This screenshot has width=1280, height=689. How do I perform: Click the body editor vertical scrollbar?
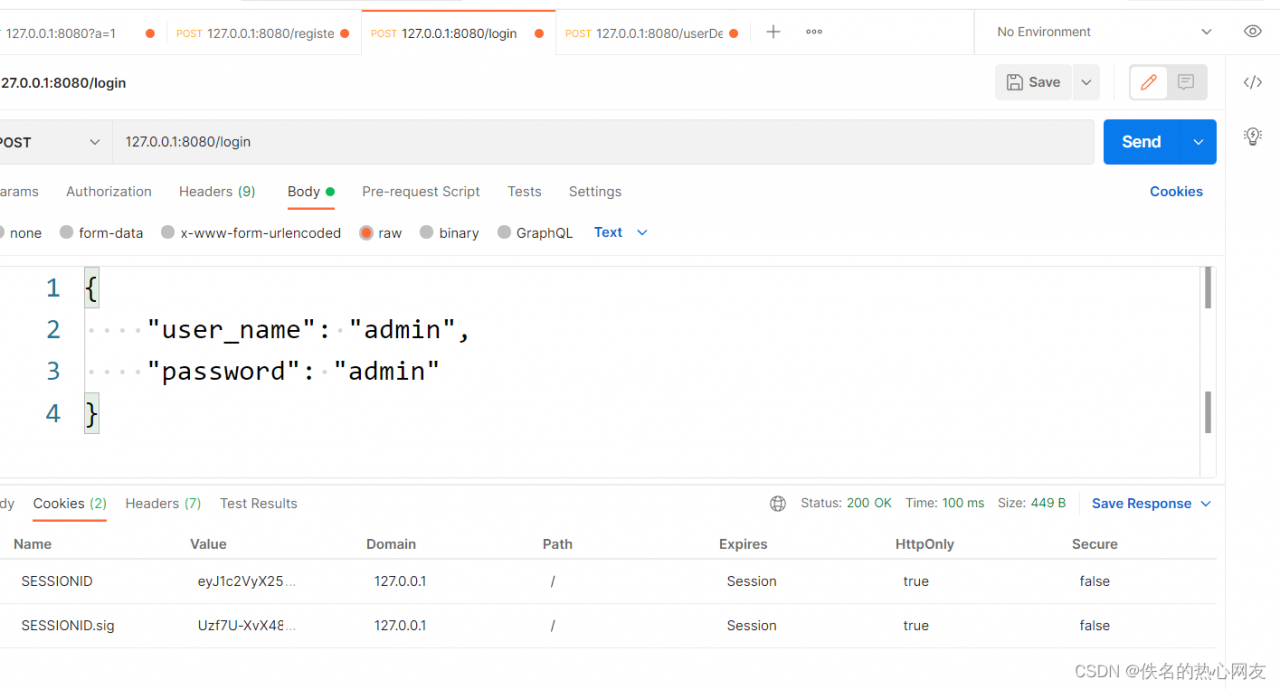(1208, 410)
